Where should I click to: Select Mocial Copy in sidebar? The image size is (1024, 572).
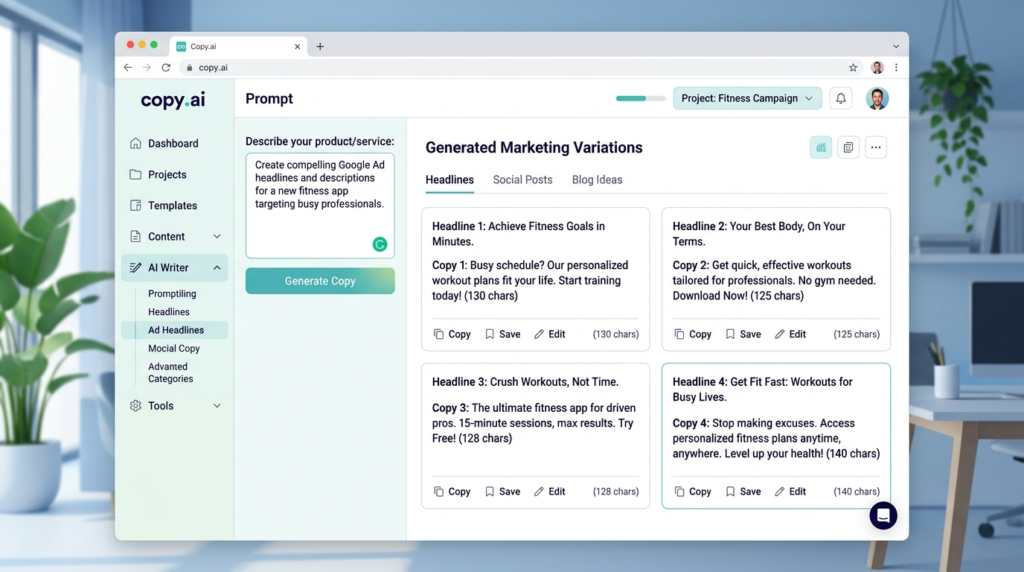[x=174, y=349]
